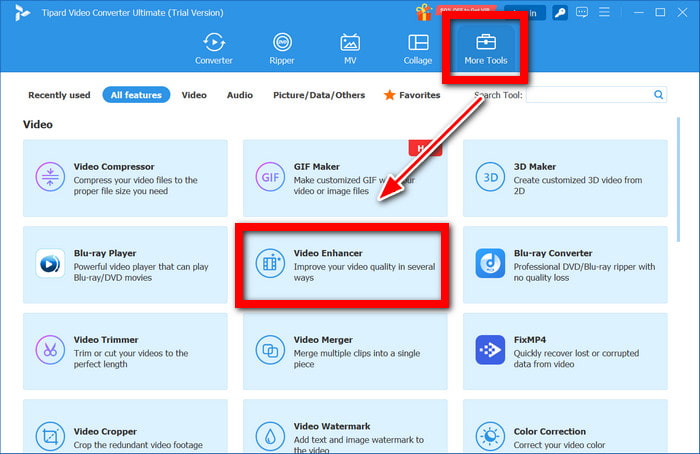Select the All features filter
700x454 pixels.
(x=136, y=95)
